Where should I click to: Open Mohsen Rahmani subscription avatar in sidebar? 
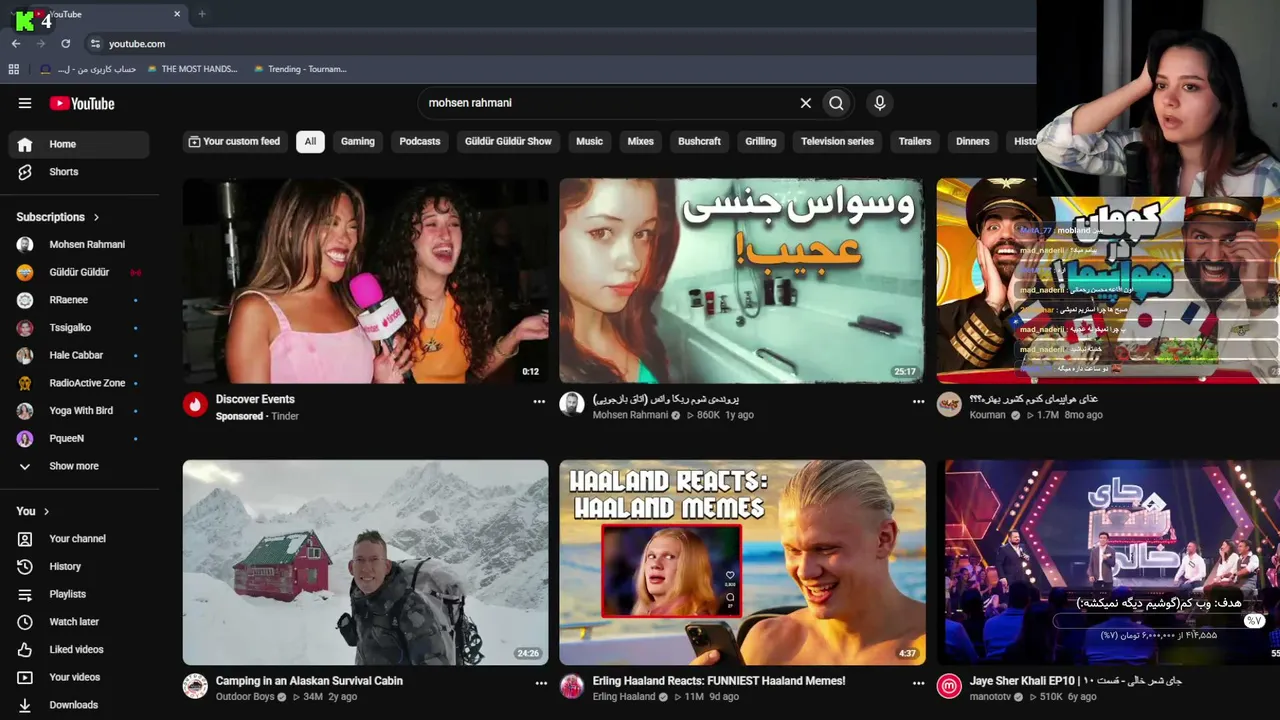pos(25,245)
